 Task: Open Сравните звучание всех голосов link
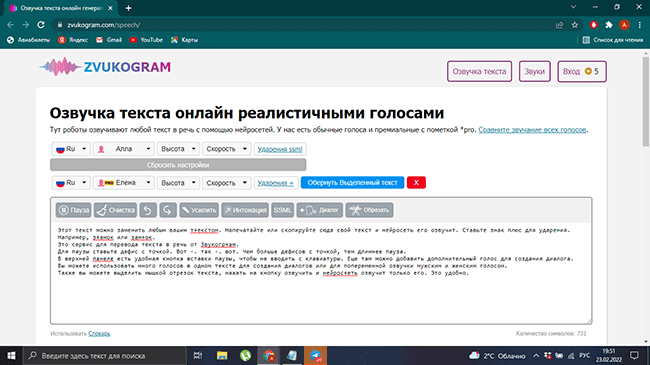point(532,130)
